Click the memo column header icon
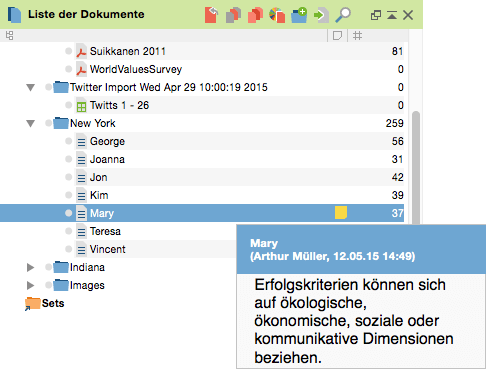 click(337, 35)
